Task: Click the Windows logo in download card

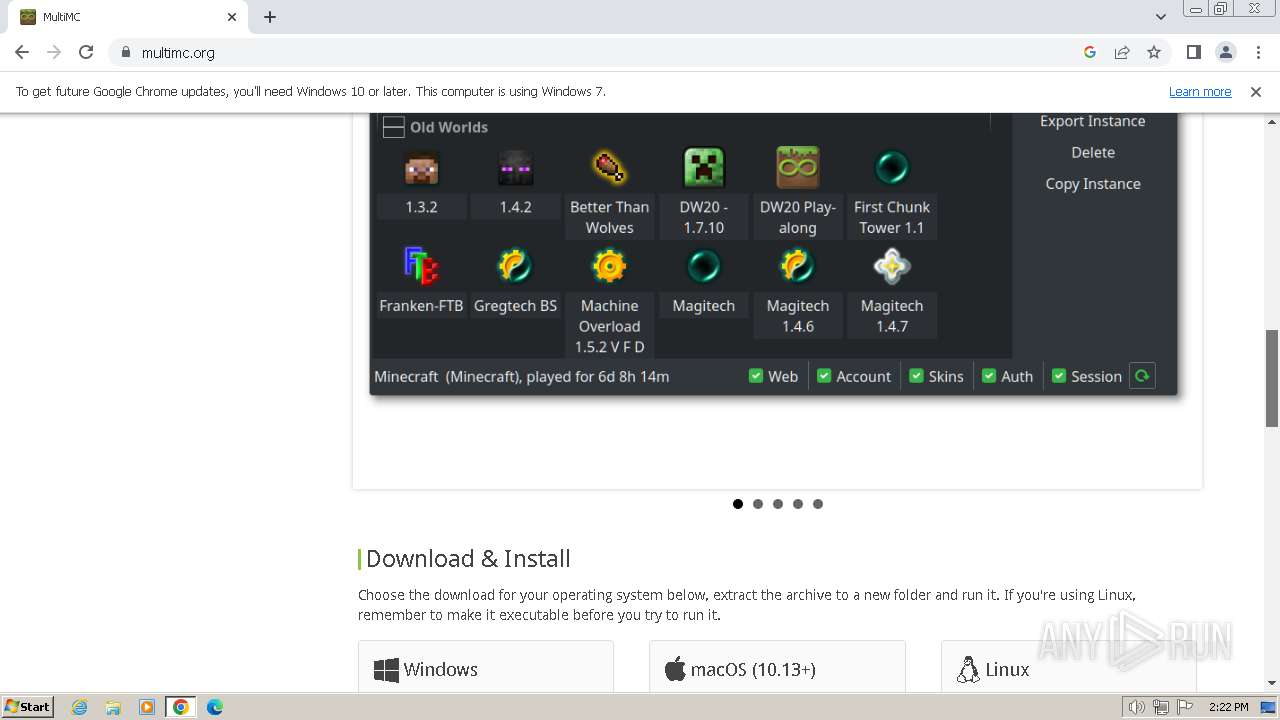Action: coord(386,670)
